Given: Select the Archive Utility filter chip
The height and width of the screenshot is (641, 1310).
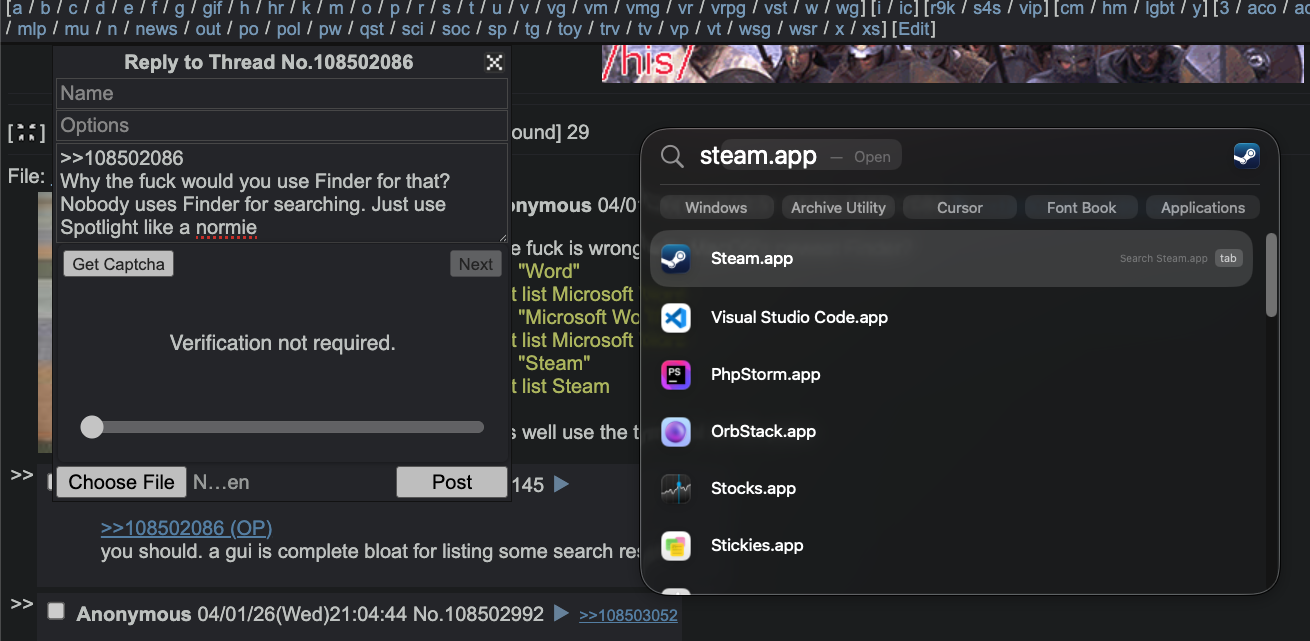Looking at the screenshot, I should point(838,208).
